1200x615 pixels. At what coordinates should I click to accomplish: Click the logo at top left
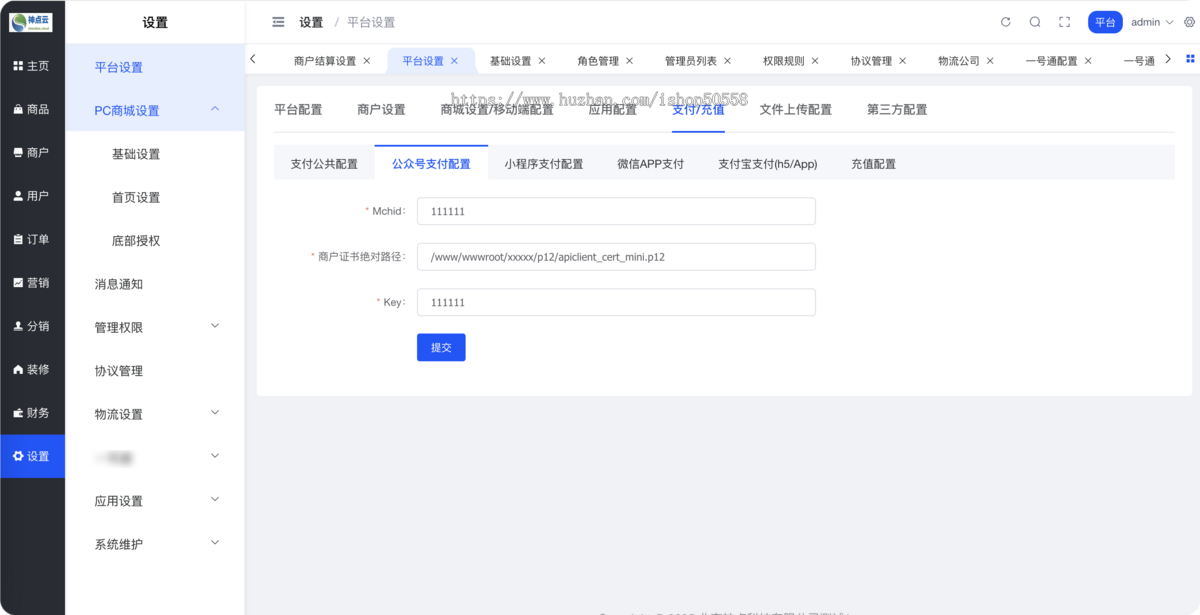(x=31, y=22)
